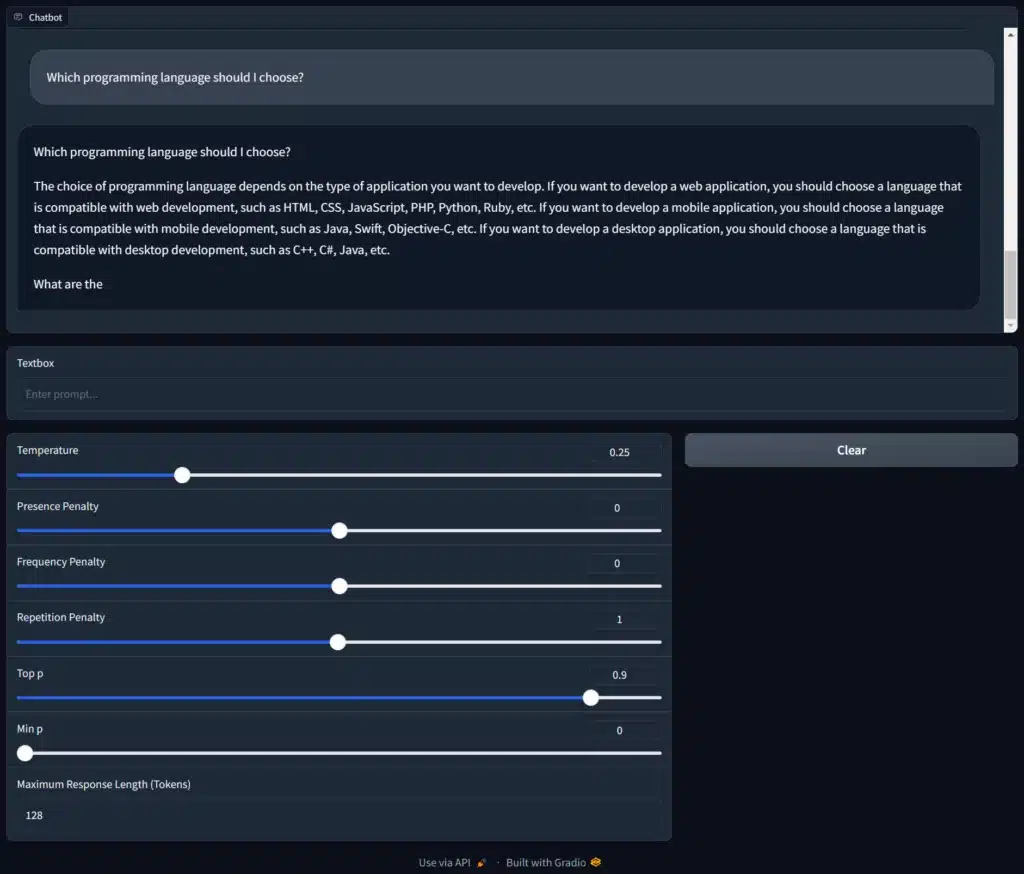1024x874 pixels.
Task: Click the user message bubble about programming language
Action: pyautogui.click(x=512, y=77)
